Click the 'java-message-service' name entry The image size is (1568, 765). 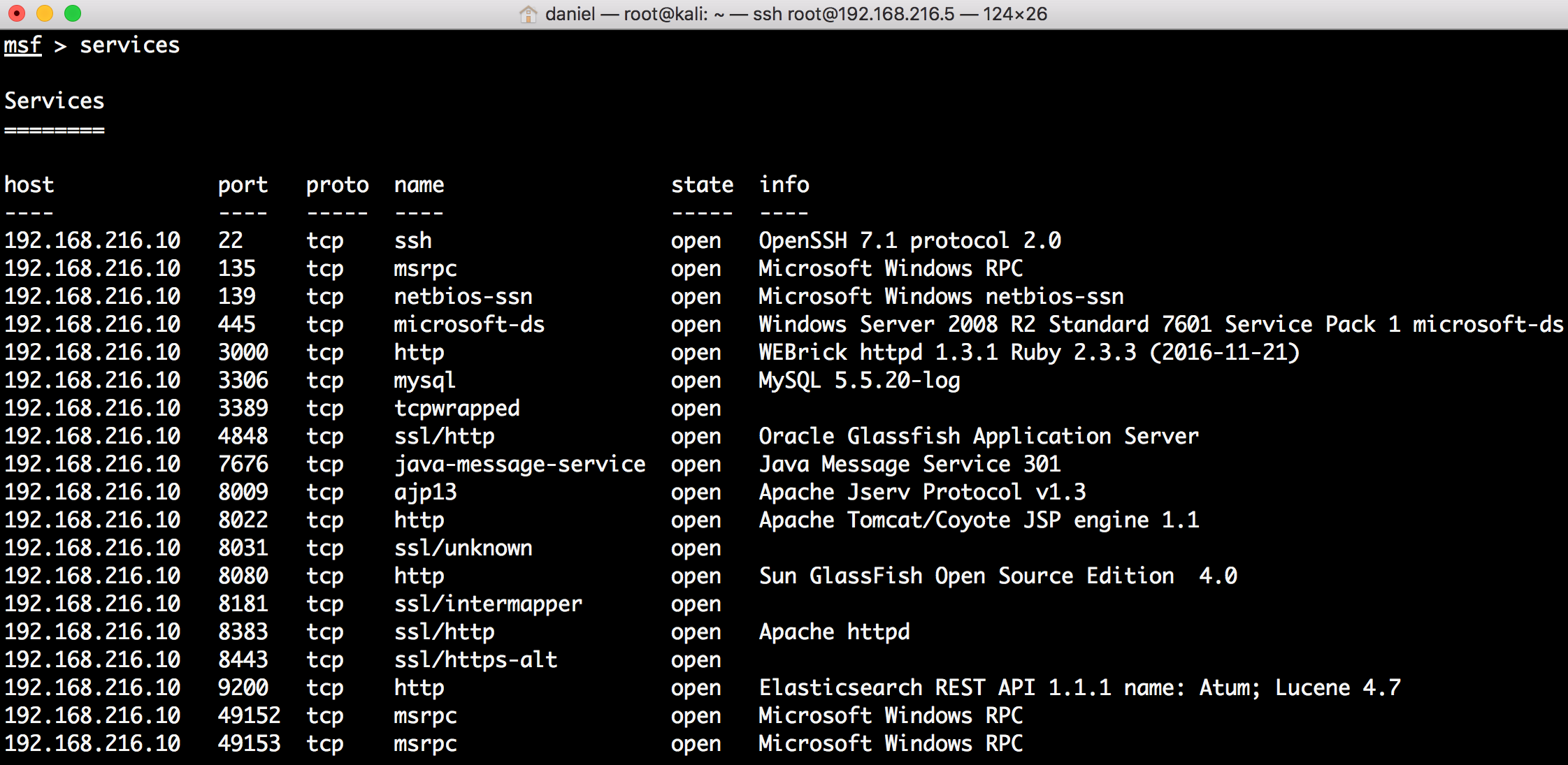coord(519,465)
